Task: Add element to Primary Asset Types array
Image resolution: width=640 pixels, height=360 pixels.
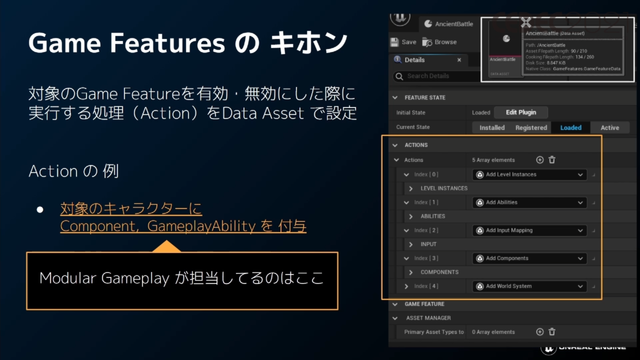Action: click(540, 332)
